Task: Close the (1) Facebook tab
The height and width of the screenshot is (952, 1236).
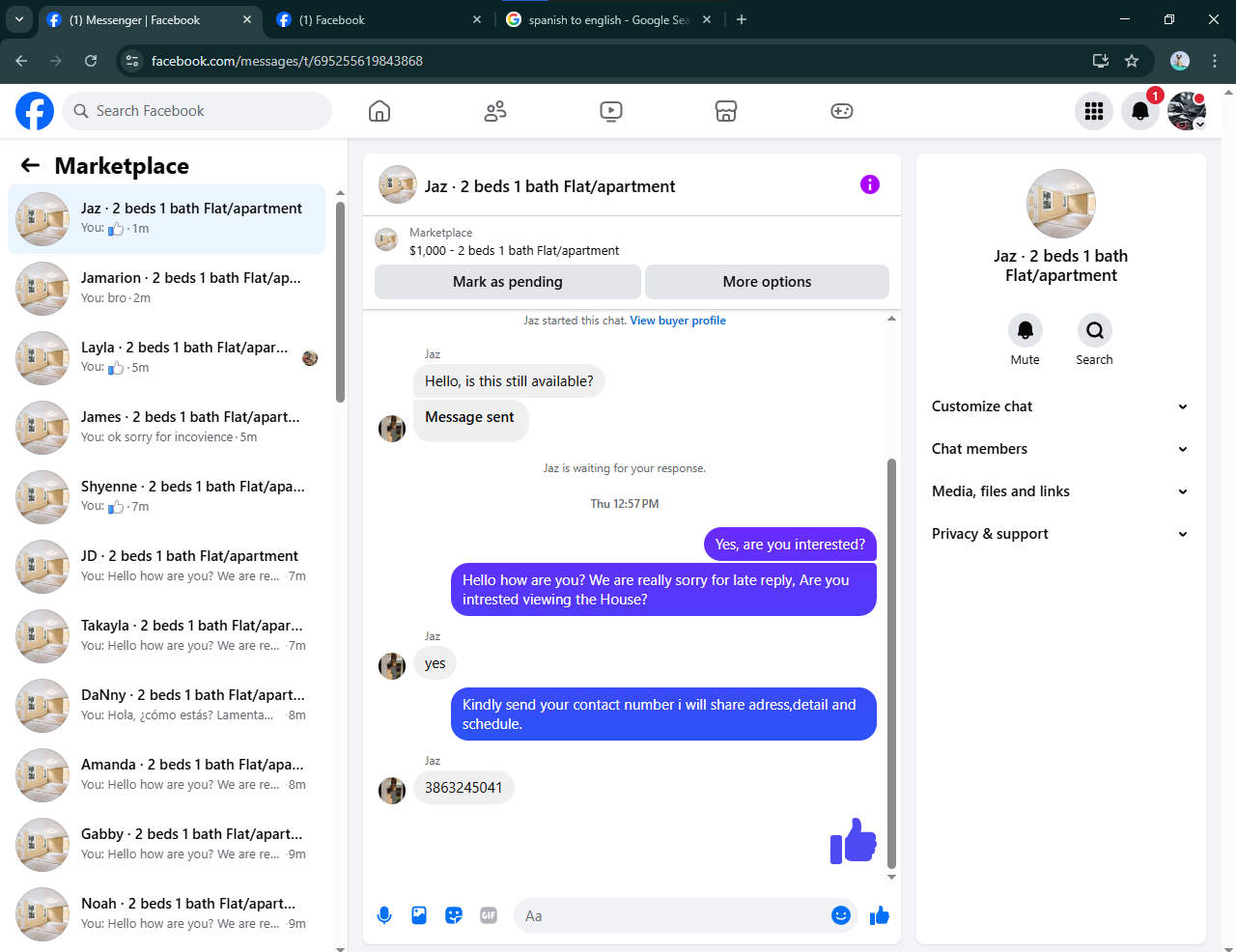Action: [477, 19]
